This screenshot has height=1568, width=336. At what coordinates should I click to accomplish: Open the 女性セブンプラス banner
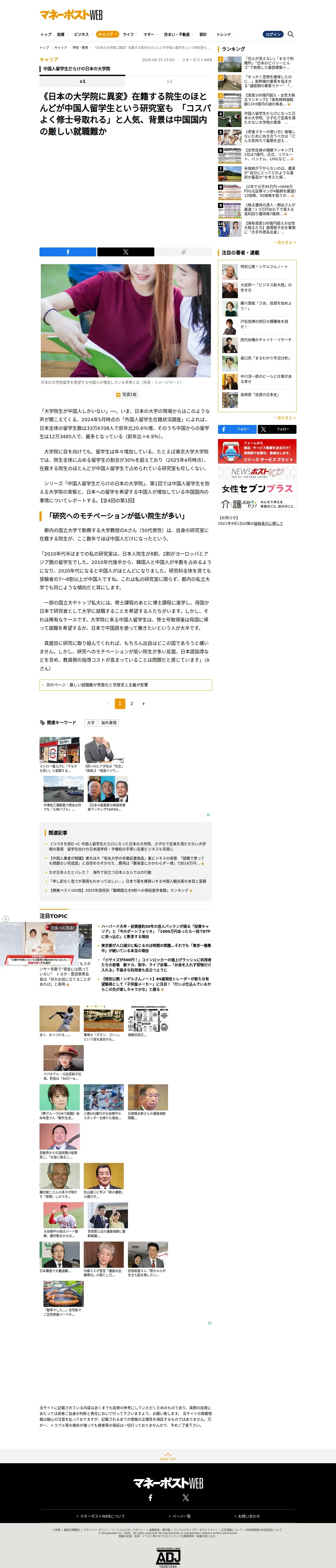257,489
